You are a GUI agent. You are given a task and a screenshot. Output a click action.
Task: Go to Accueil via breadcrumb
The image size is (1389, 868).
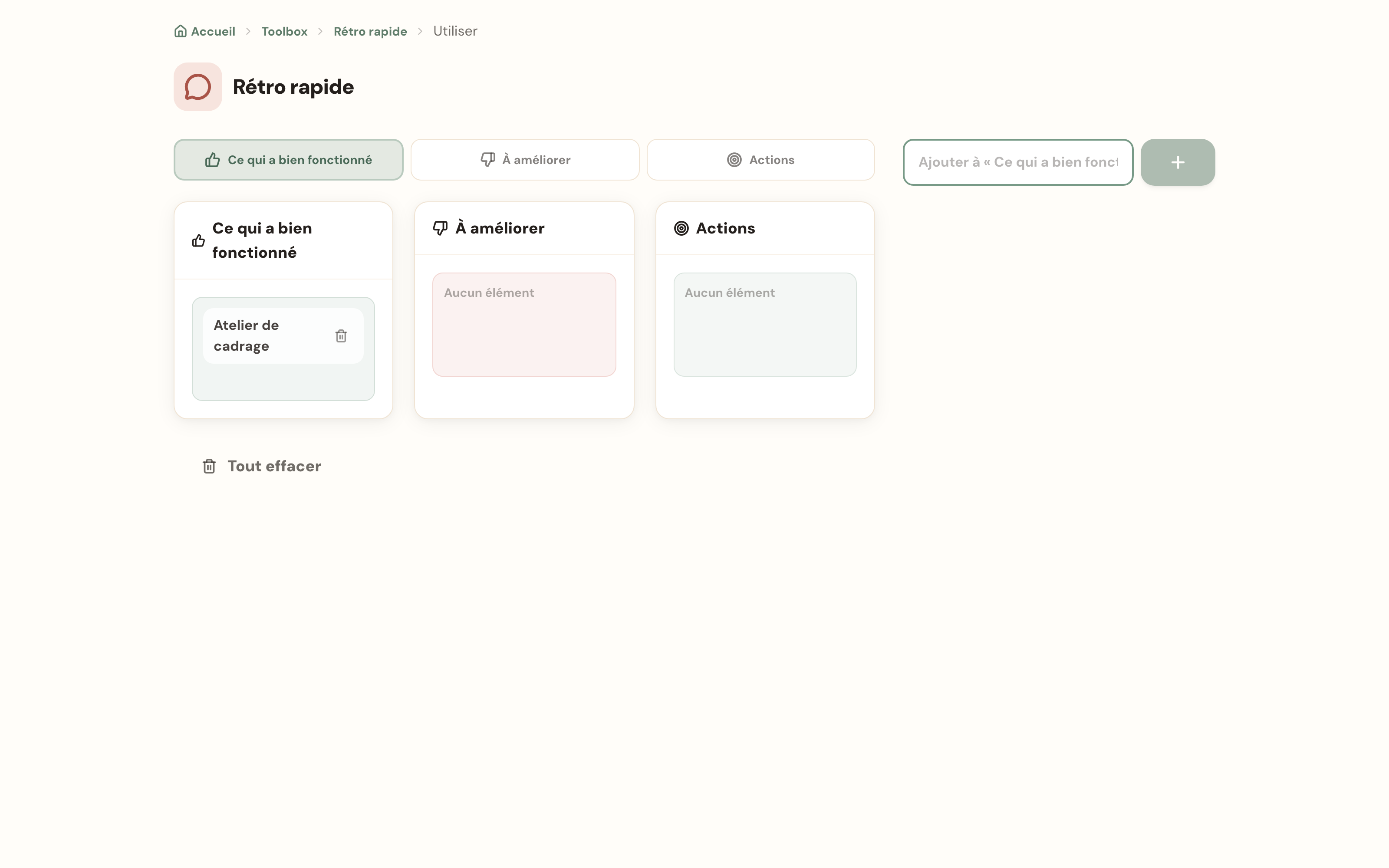coord(213,32)
